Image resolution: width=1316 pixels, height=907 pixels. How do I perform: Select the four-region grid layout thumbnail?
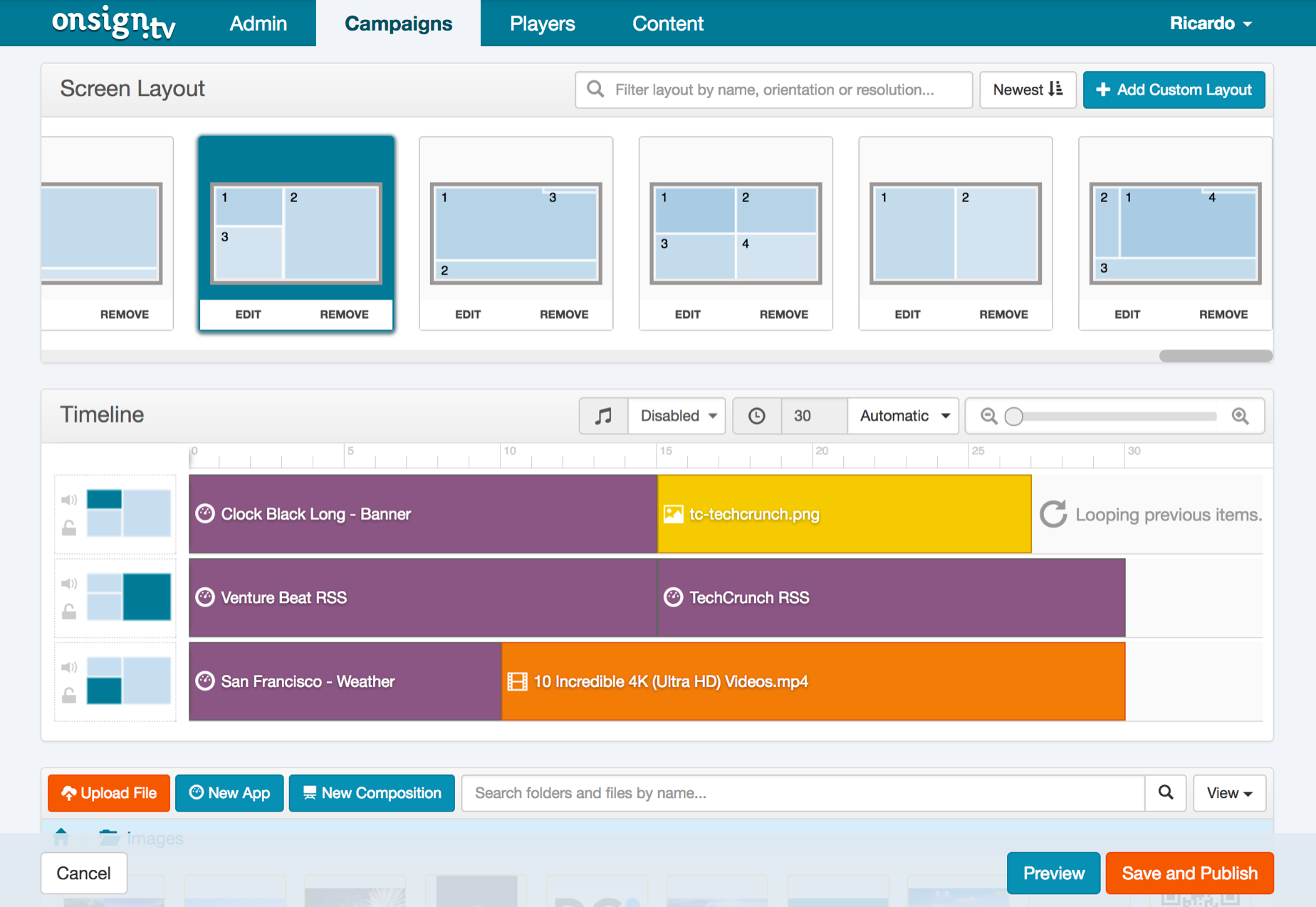(736, 233)
